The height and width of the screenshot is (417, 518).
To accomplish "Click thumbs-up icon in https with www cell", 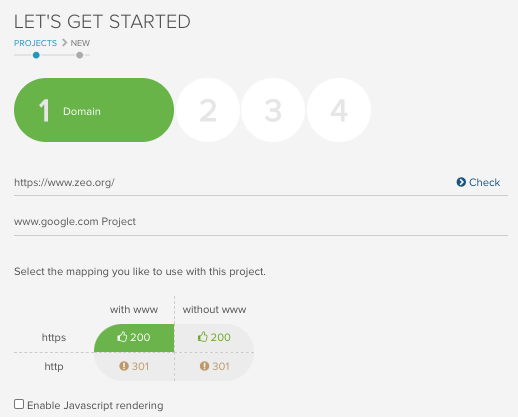I will tap(122, 337).
